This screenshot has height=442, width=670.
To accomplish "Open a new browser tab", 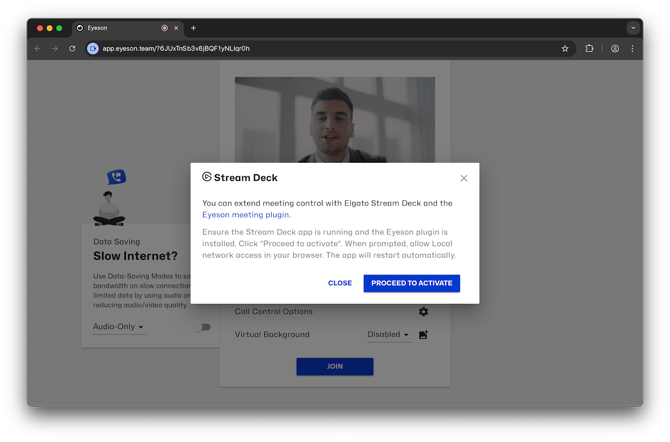I will point(193,28).
